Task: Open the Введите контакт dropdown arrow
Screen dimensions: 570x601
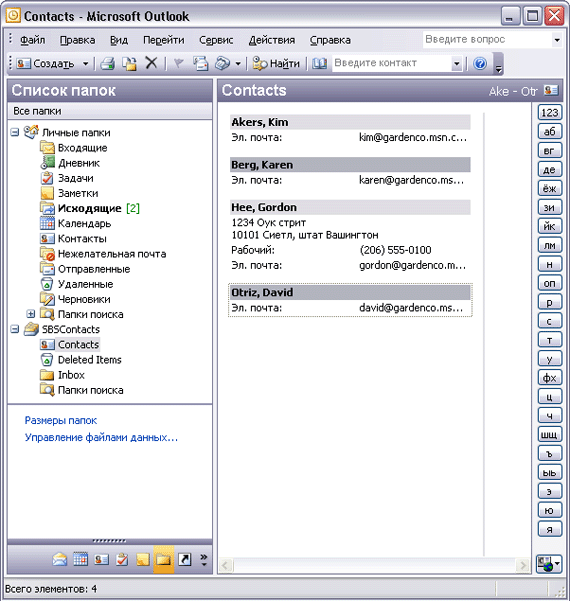Action: [x=456, y=64]
